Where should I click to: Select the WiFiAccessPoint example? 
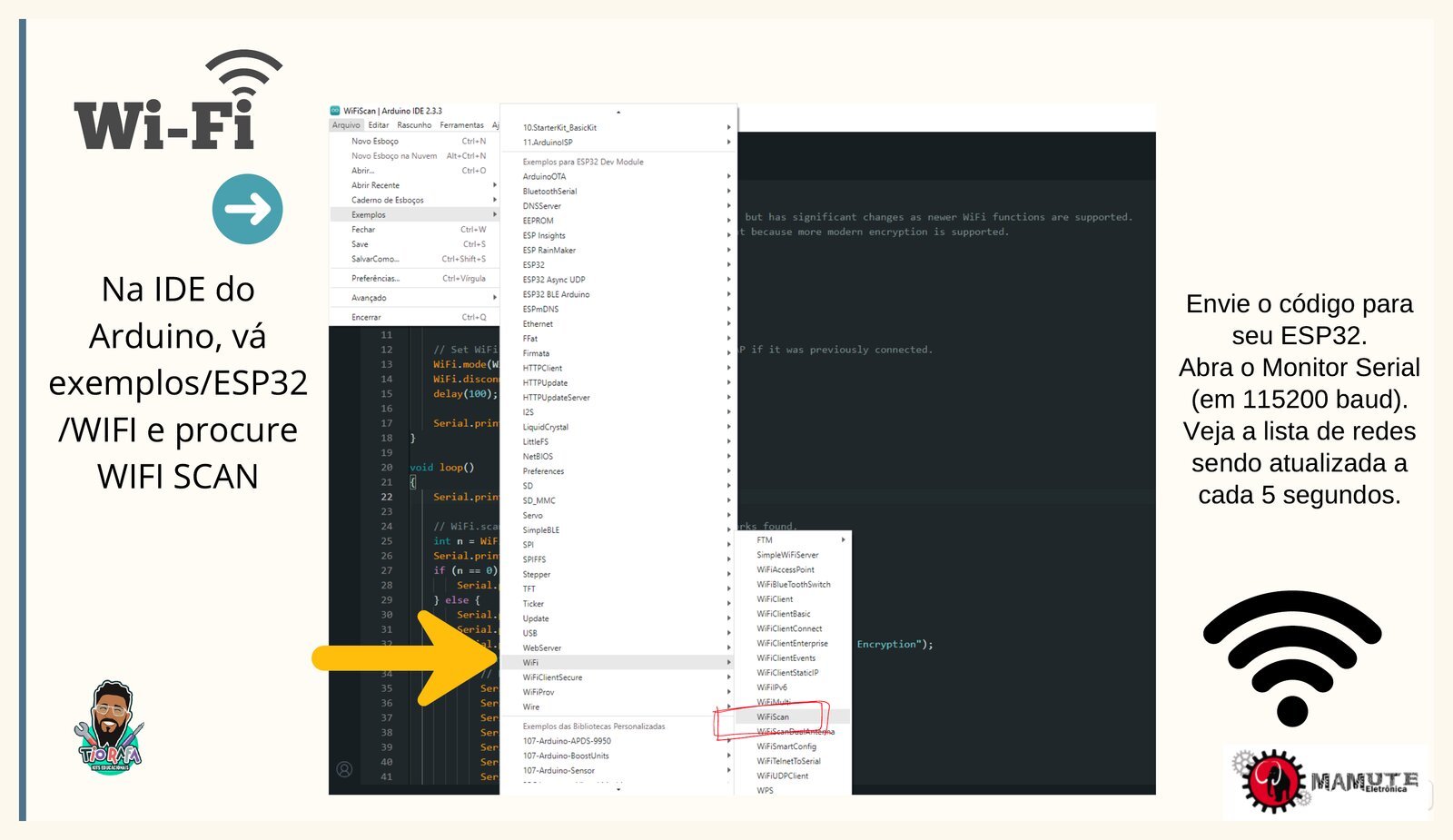[793, 570]
